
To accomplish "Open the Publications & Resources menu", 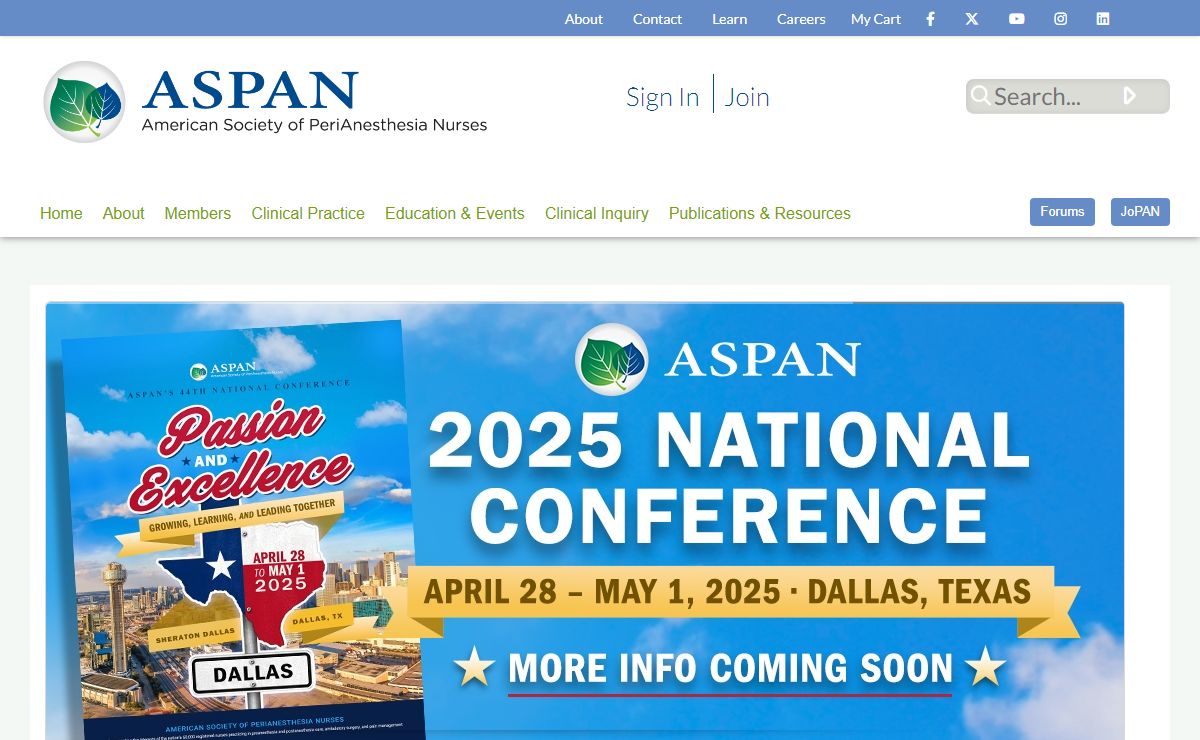I will [760, 213].
